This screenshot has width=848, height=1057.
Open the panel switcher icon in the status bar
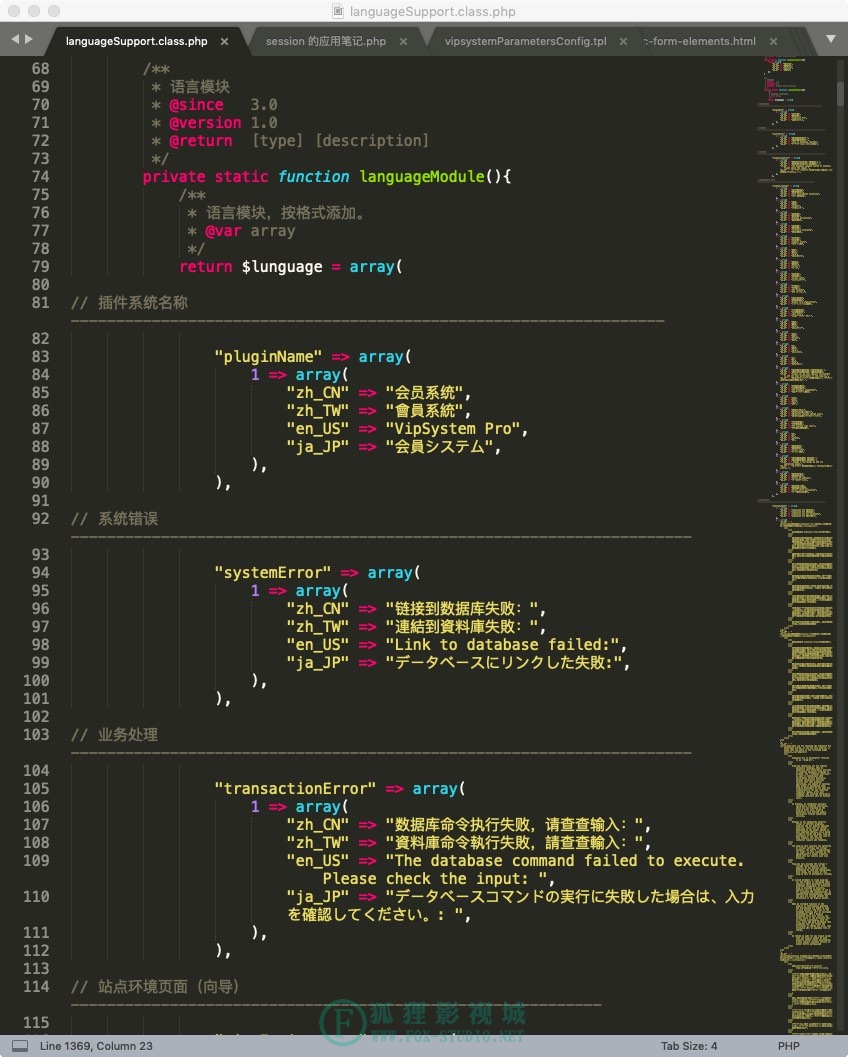point(20,1046)
